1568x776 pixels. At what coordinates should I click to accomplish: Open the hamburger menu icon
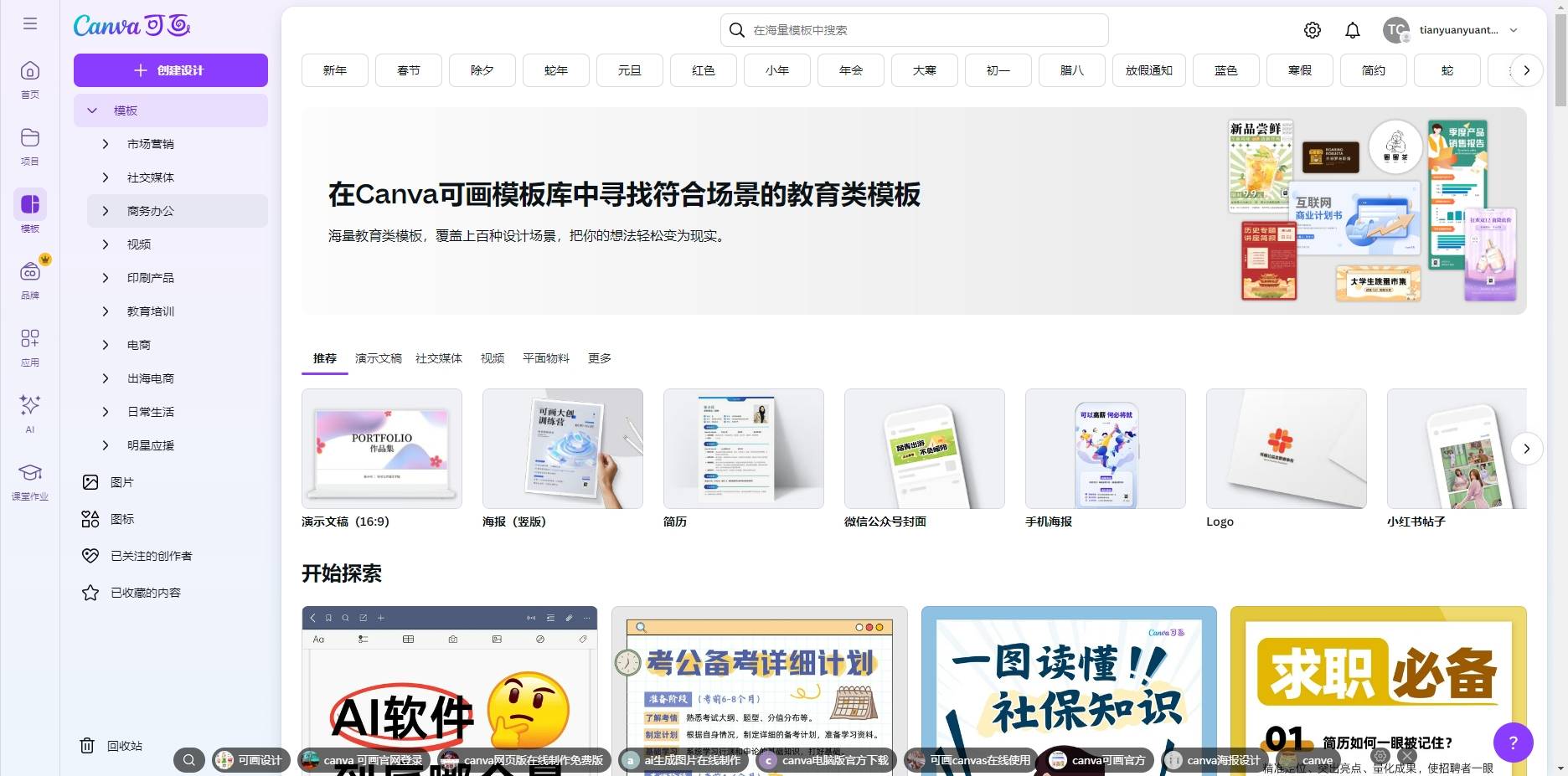point(30,23)
